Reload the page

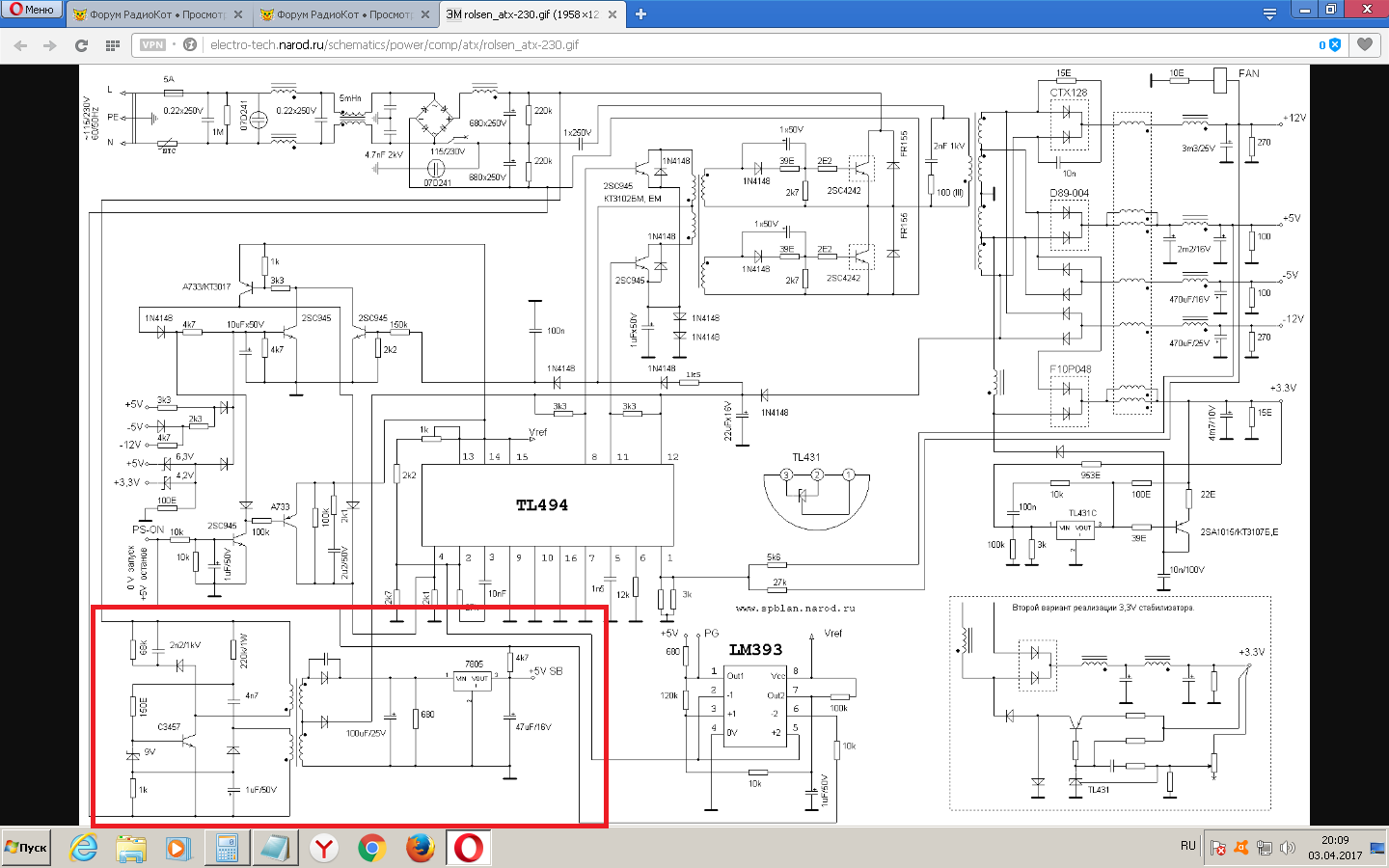[x=81, y=45]
